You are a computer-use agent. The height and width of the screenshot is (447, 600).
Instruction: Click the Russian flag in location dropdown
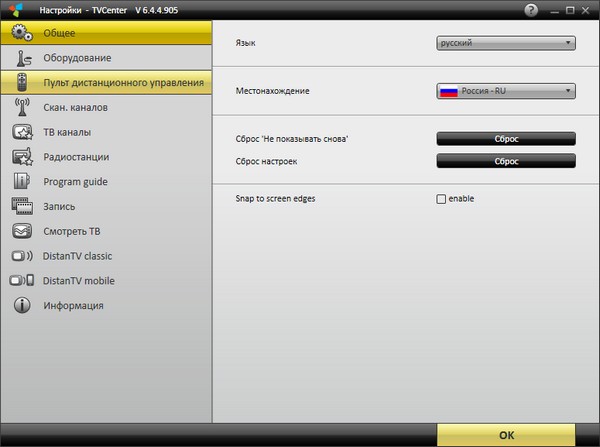click(x=448, y=91)
